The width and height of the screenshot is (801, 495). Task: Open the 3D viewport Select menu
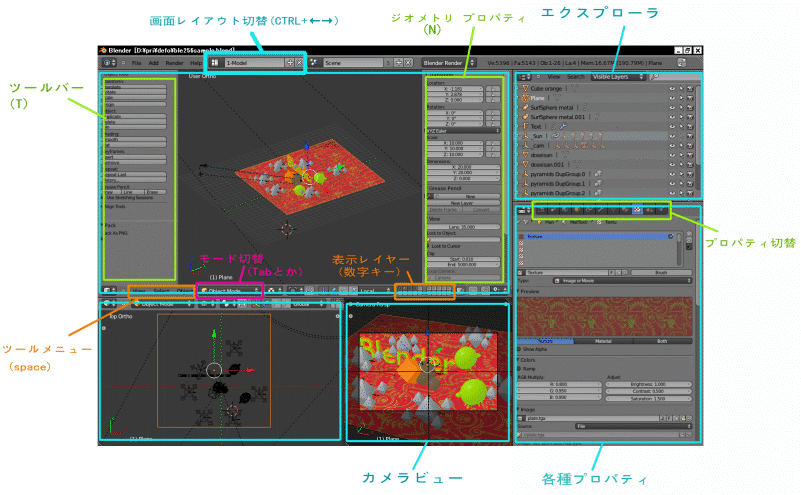point(161,291)
